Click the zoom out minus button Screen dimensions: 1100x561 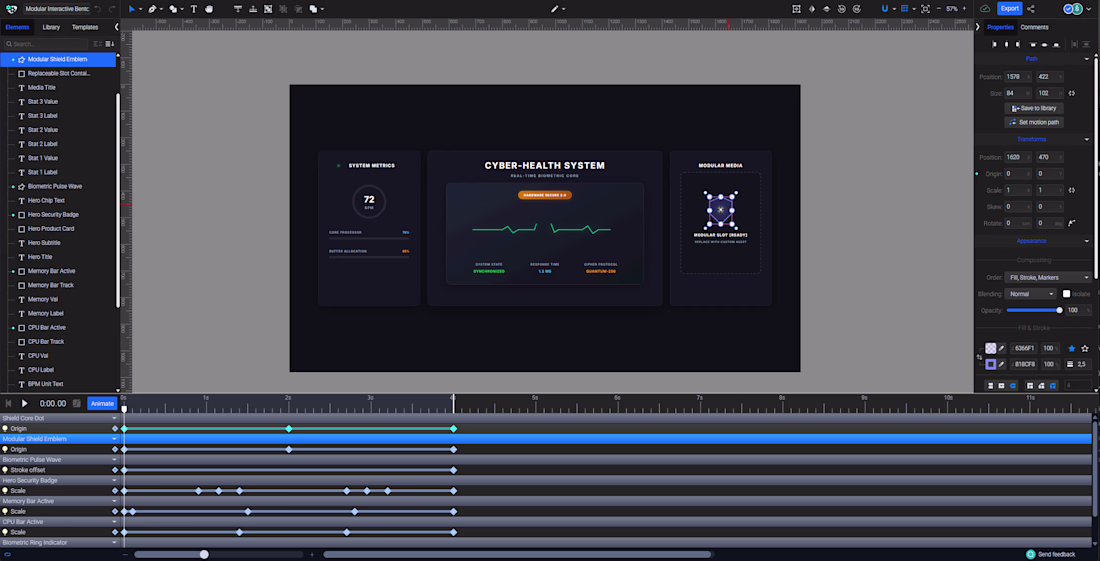coord(940,9)
